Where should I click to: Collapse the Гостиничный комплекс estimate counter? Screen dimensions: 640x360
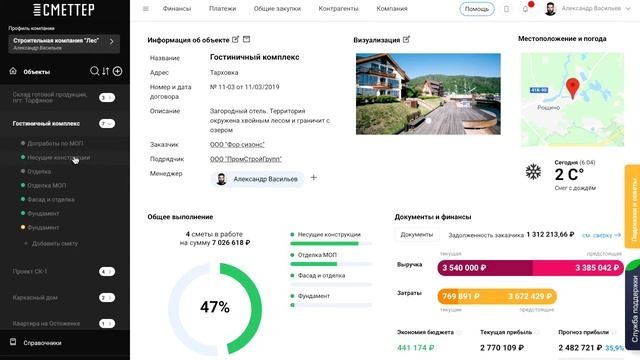pos(107,124)
